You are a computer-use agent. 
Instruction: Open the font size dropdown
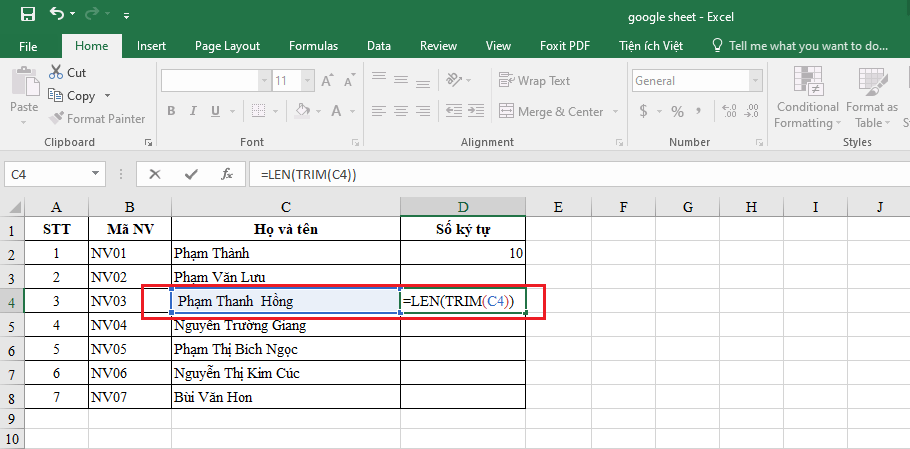tap(305, 81)
